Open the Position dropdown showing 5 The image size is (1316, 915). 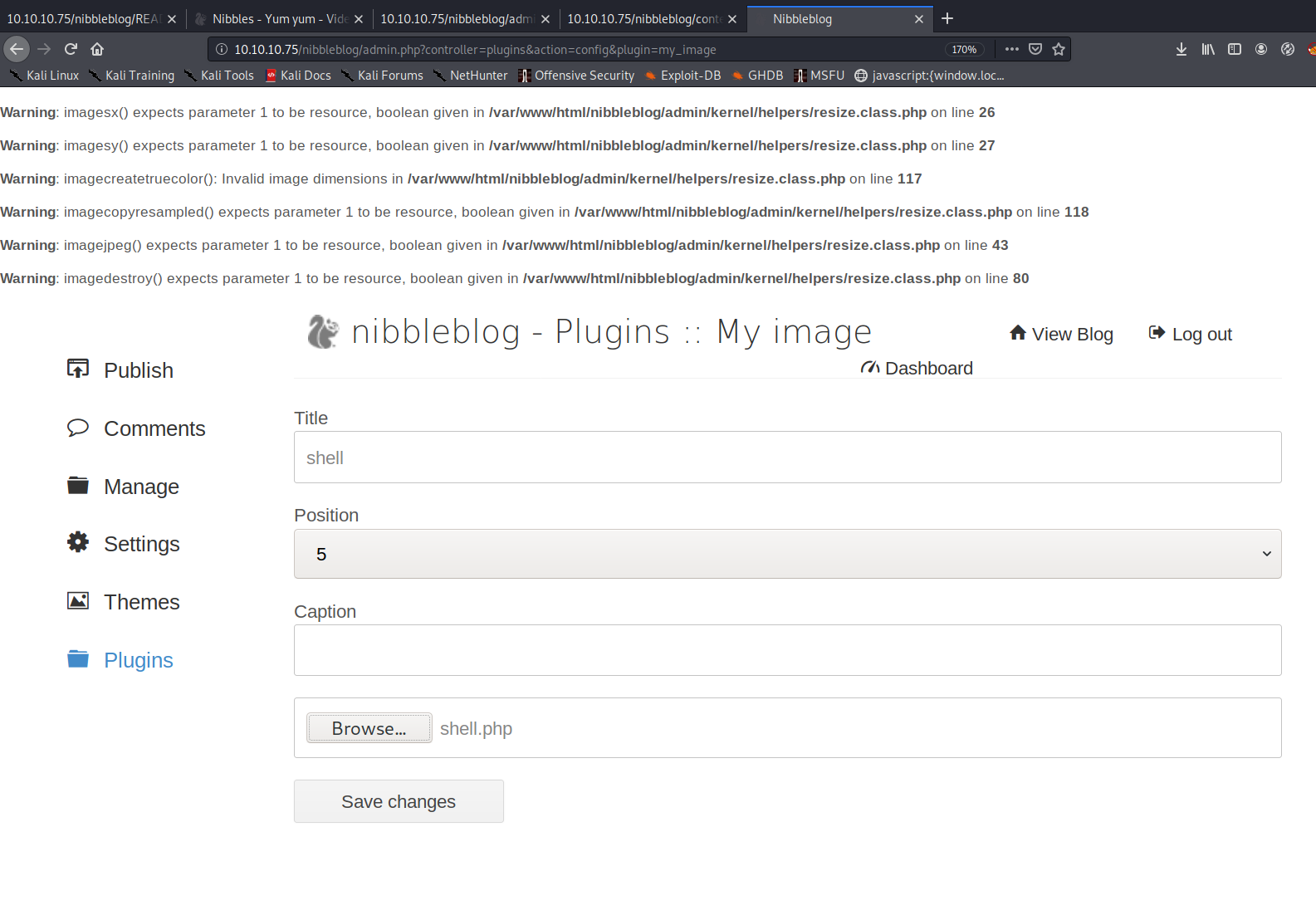point(787,554)
